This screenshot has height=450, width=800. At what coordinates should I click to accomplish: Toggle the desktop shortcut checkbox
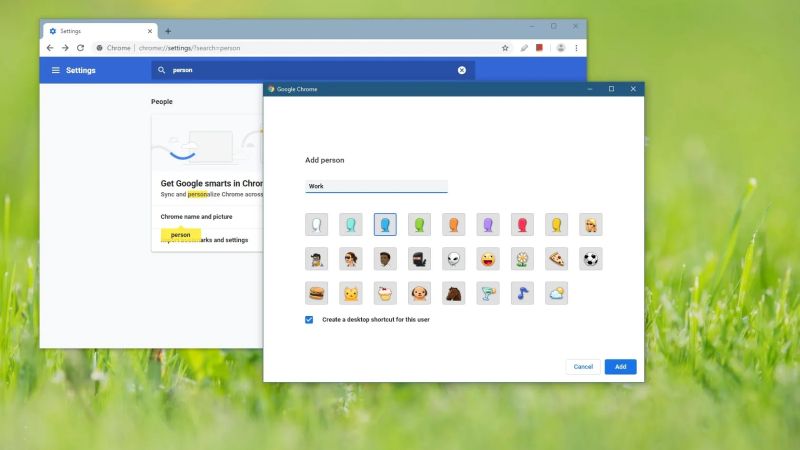point(309,319)
